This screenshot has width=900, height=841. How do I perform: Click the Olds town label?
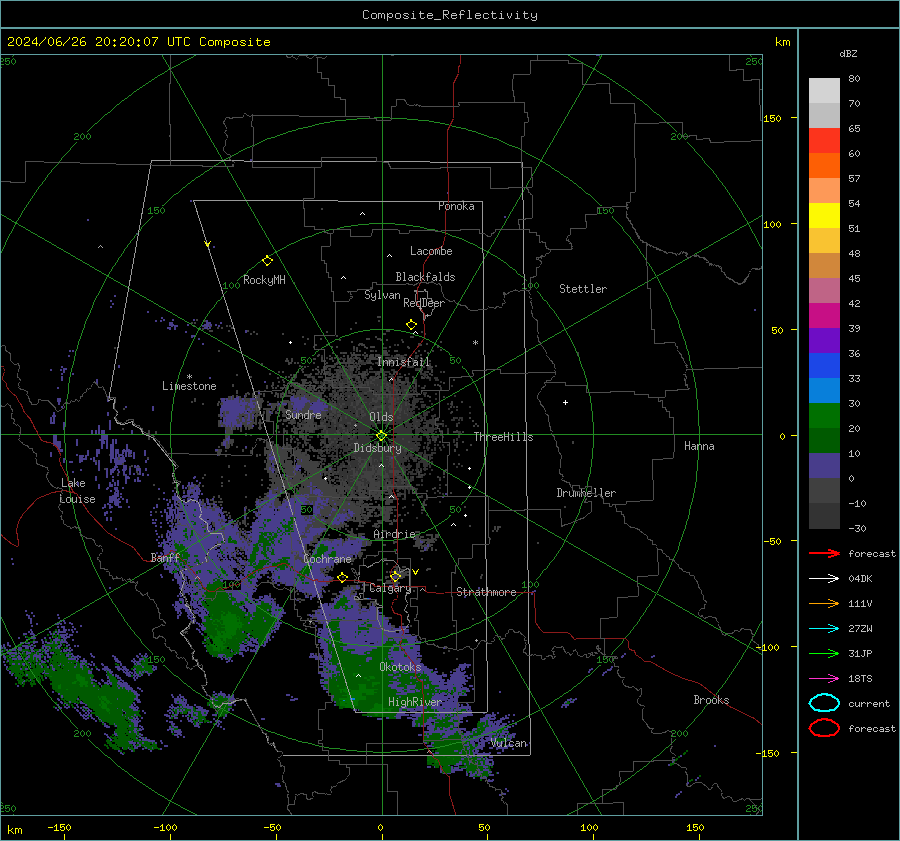381,417
